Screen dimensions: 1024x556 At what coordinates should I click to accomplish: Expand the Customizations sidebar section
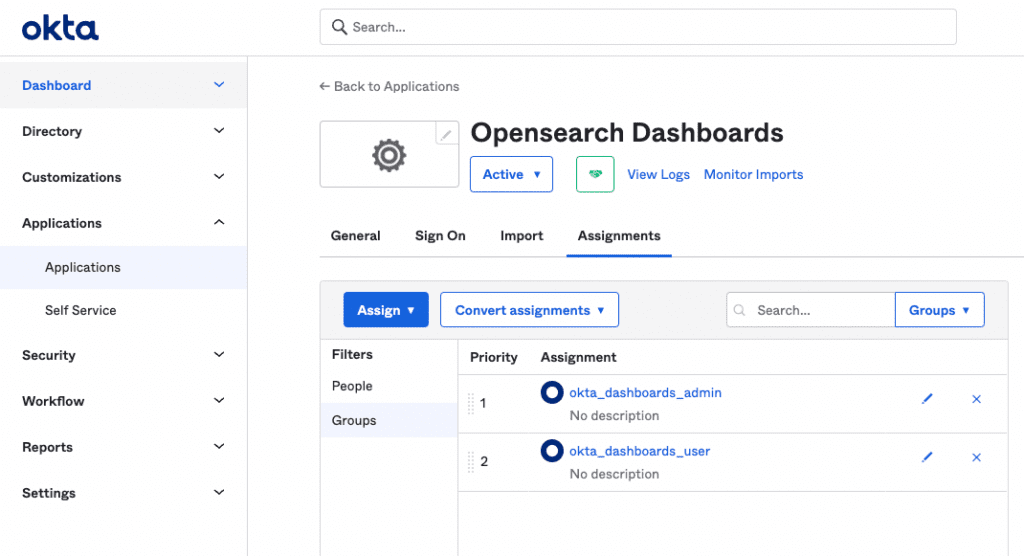click(123, 177)
